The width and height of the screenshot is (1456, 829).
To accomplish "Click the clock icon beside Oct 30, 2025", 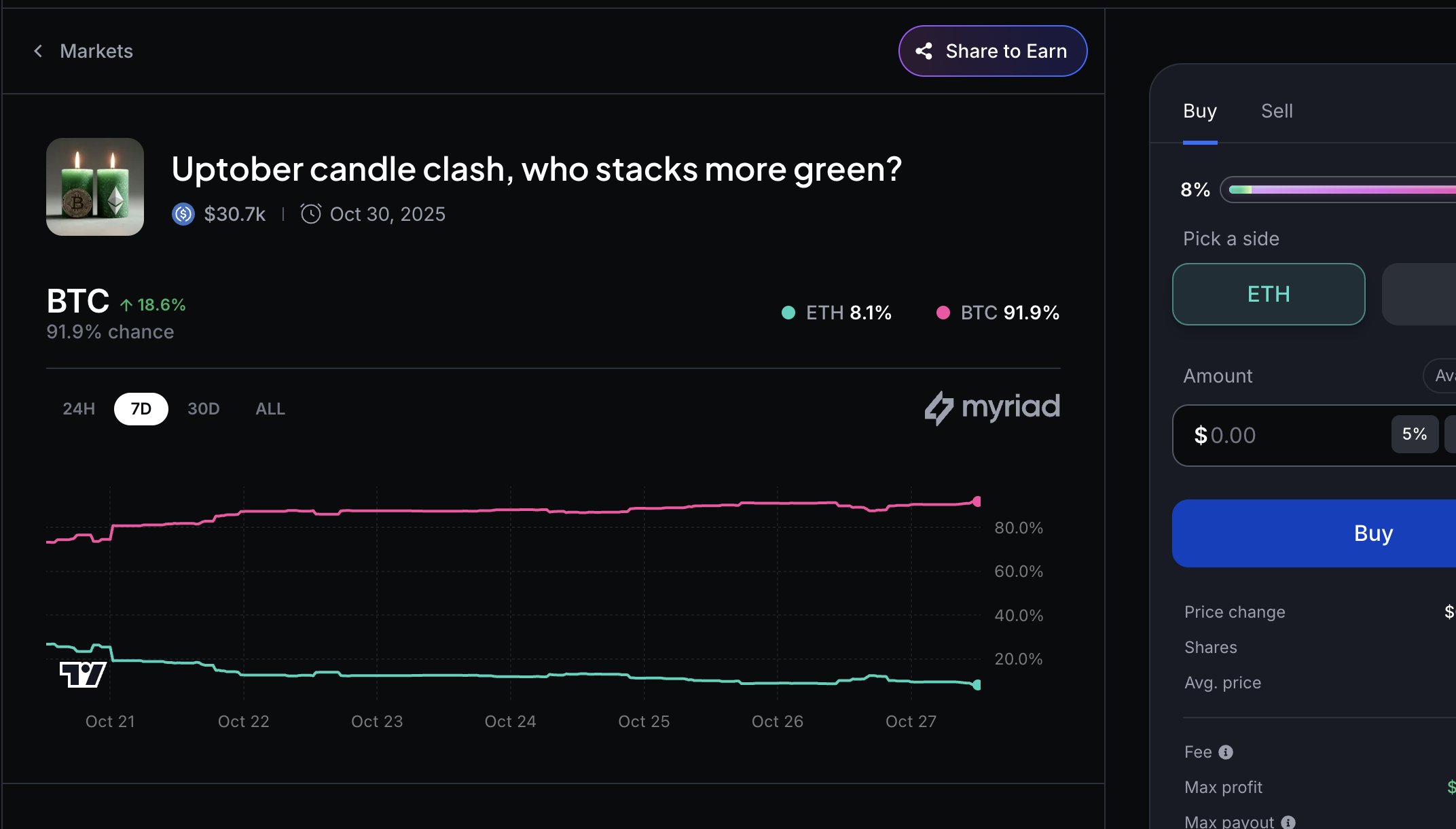I will coord(310,214).
